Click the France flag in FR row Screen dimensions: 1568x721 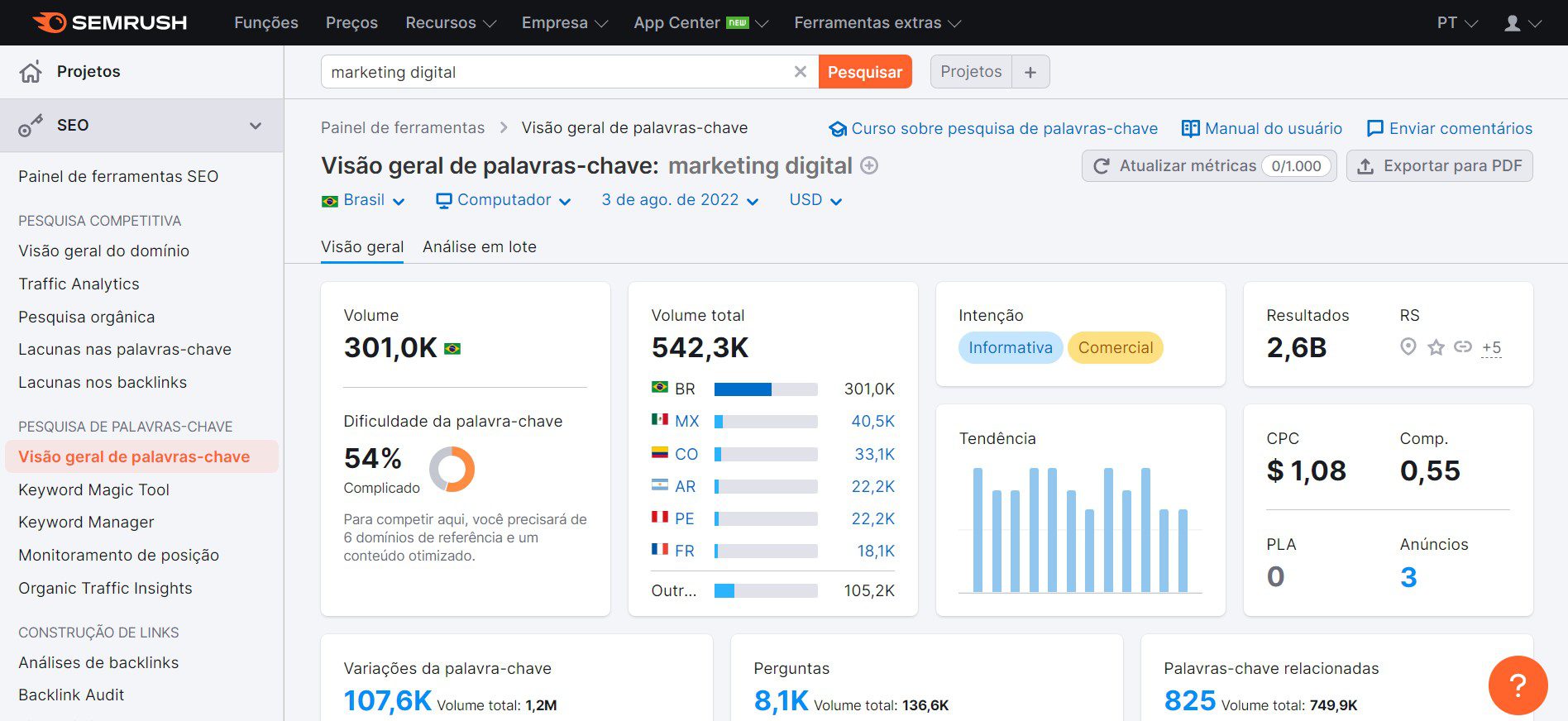pos(660,549)
